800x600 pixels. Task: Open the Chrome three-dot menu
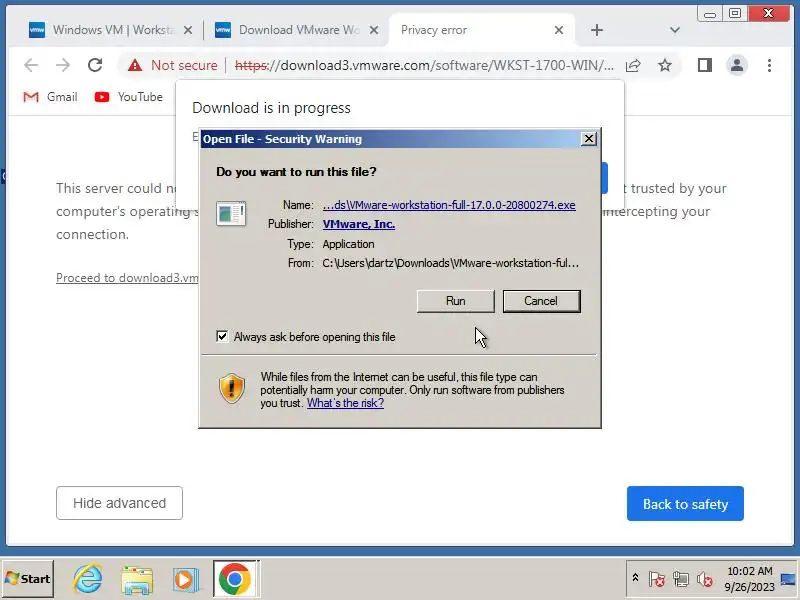pyautogui.click(x=769, y=65)
